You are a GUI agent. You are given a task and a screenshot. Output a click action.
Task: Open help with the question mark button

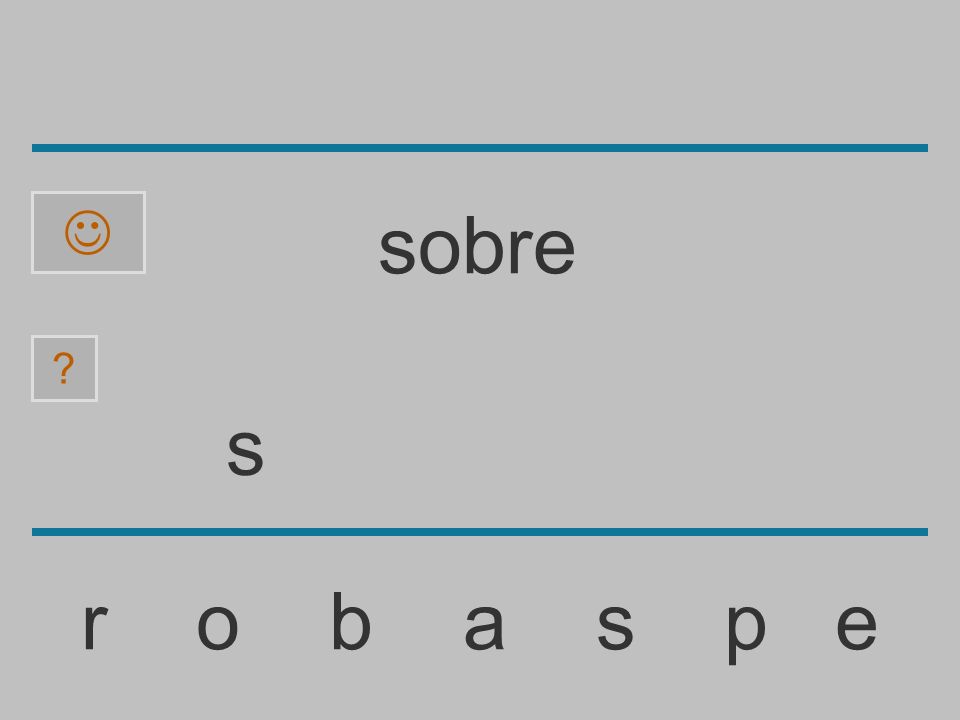click(x=64, y=369)
